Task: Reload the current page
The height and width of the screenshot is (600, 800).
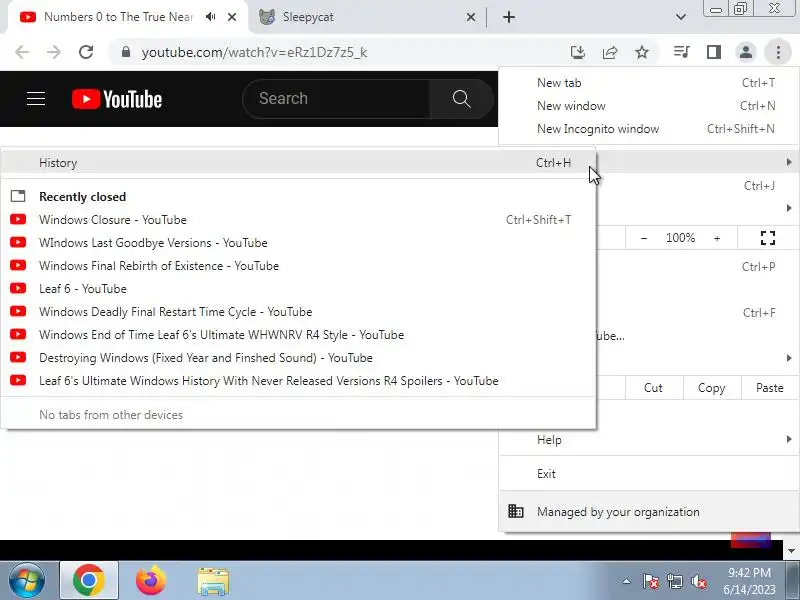Action: tap(86, 52)
